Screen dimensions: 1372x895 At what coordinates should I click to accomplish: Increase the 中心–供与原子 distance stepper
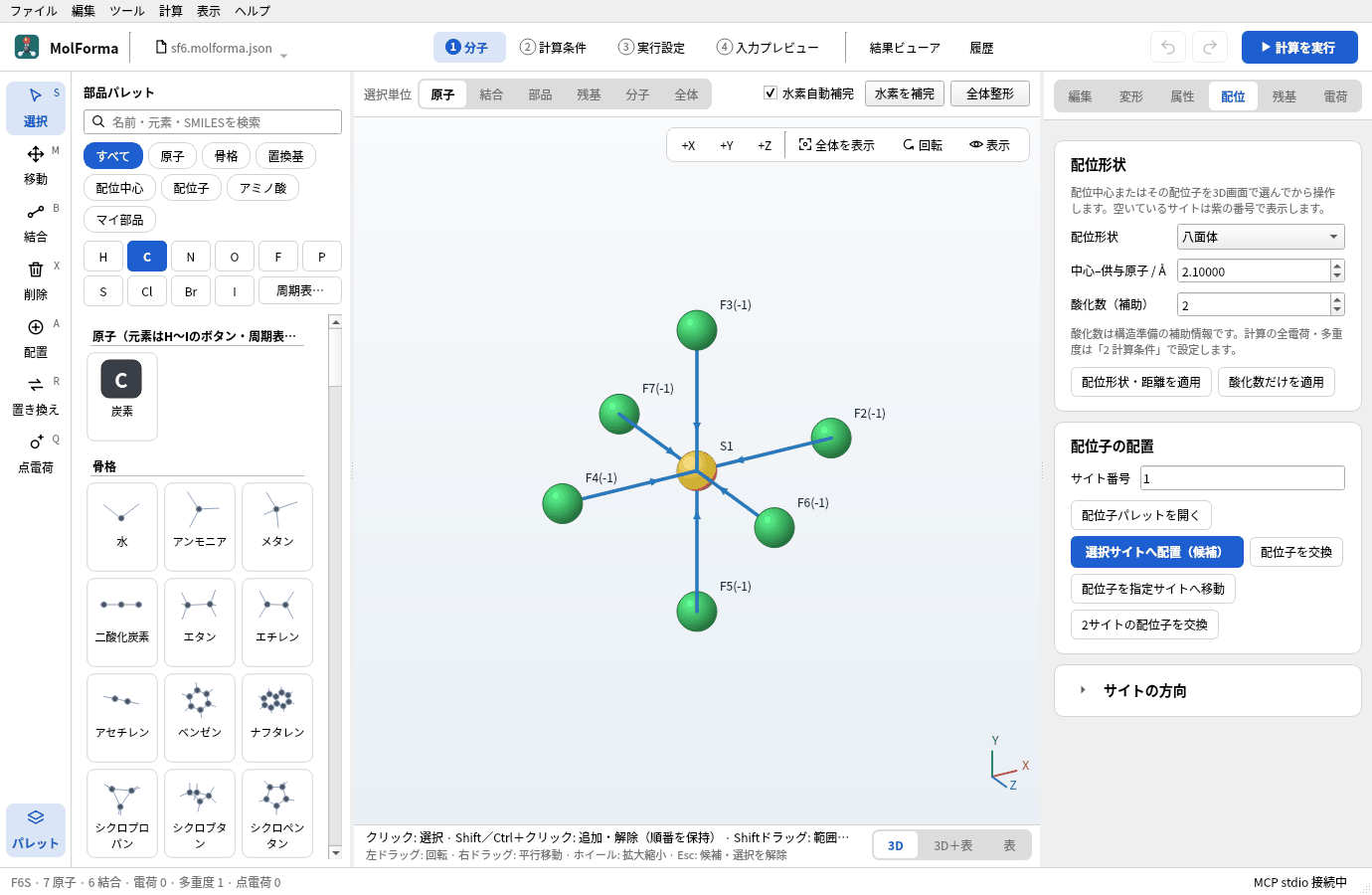click(1337, 266)
